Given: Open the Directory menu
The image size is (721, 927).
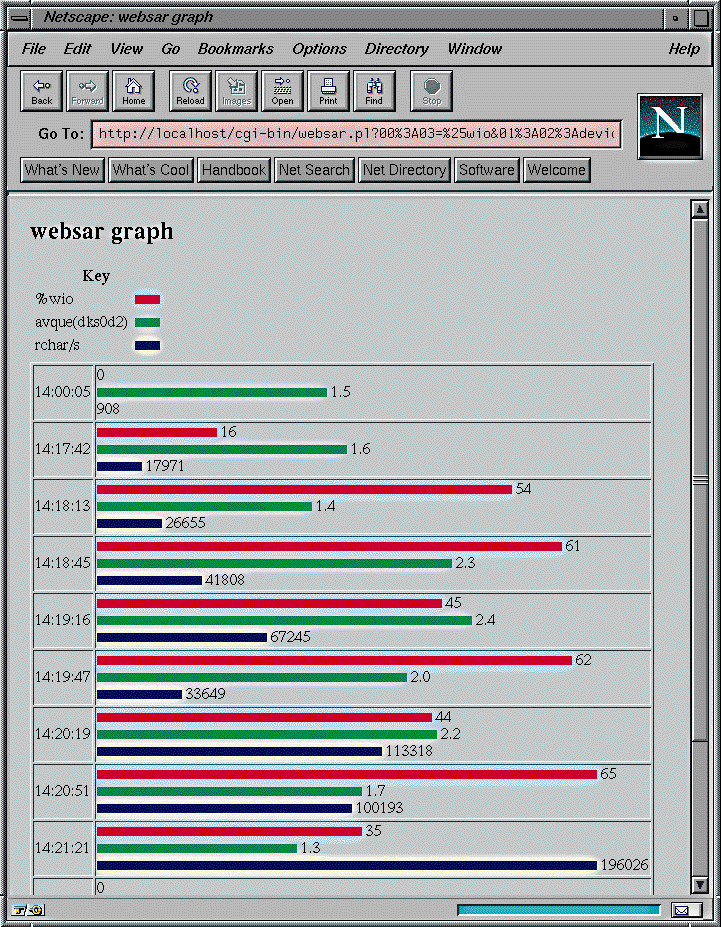Looking at the screenshot, I should coord(396,49).
